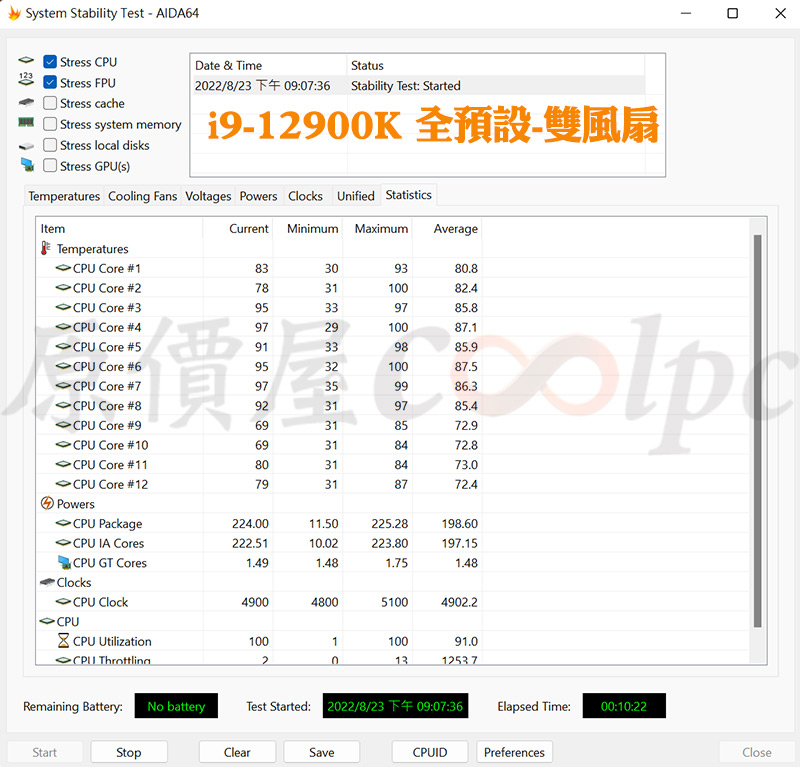This screenshot has height=767, width=800.
Task: Open the CPUID panel
Action: tap(430, 752)
